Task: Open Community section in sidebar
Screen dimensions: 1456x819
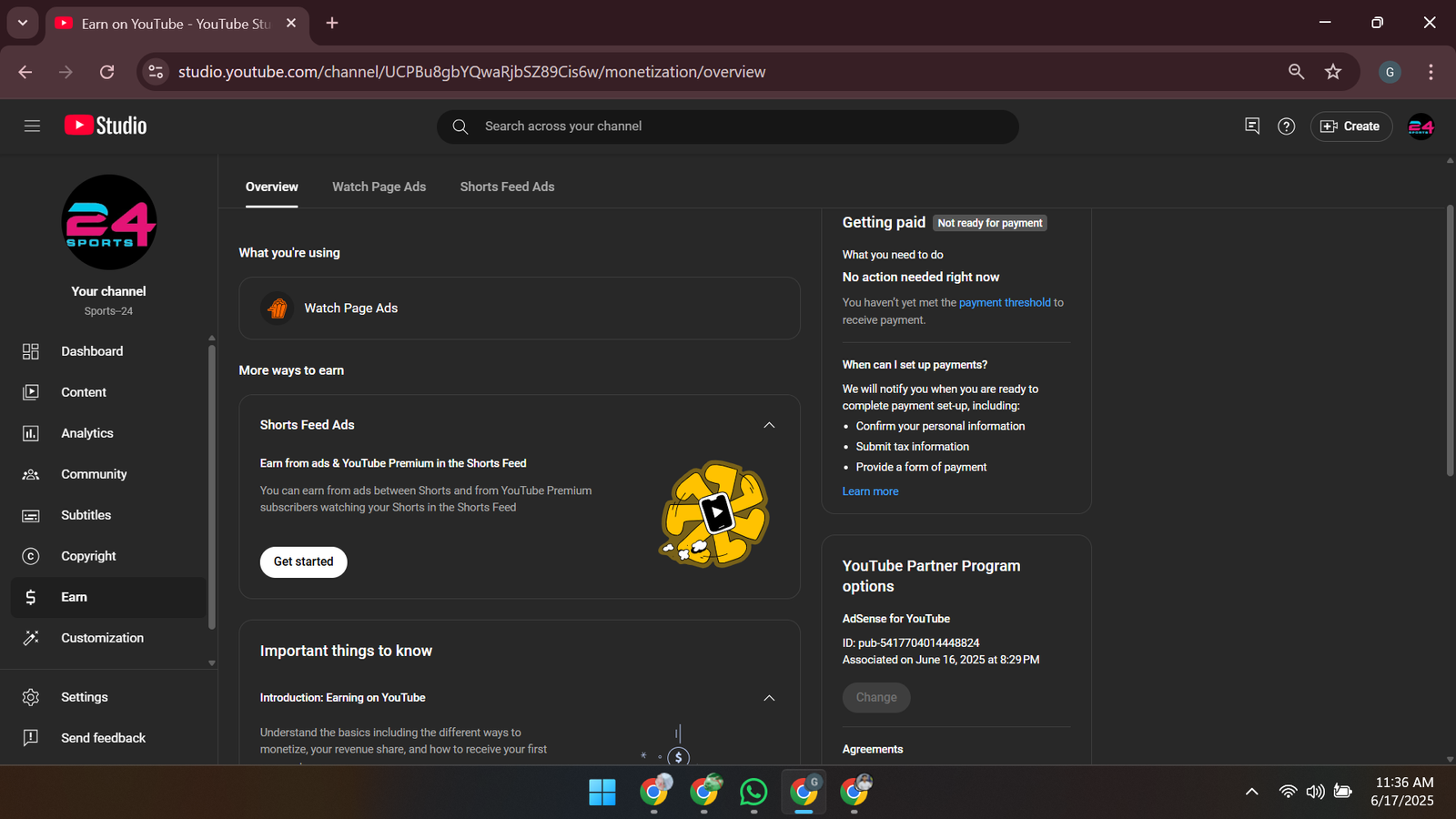Action: click(109, 474)
